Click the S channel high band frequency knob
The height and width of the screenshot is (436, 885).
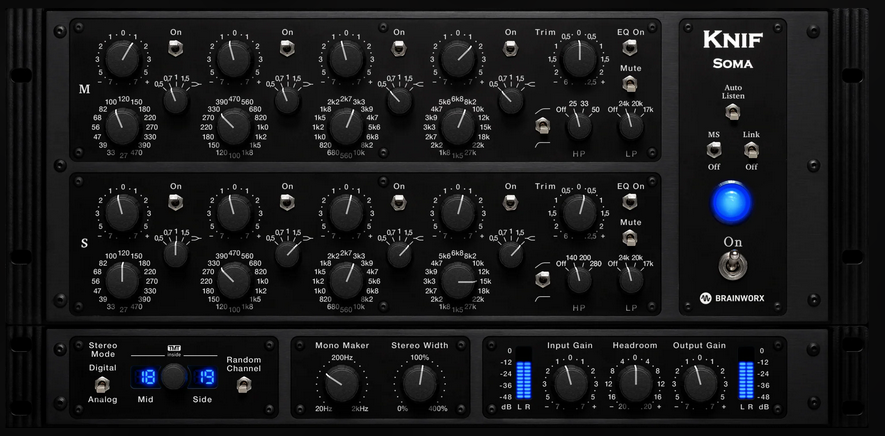point(458,280)
